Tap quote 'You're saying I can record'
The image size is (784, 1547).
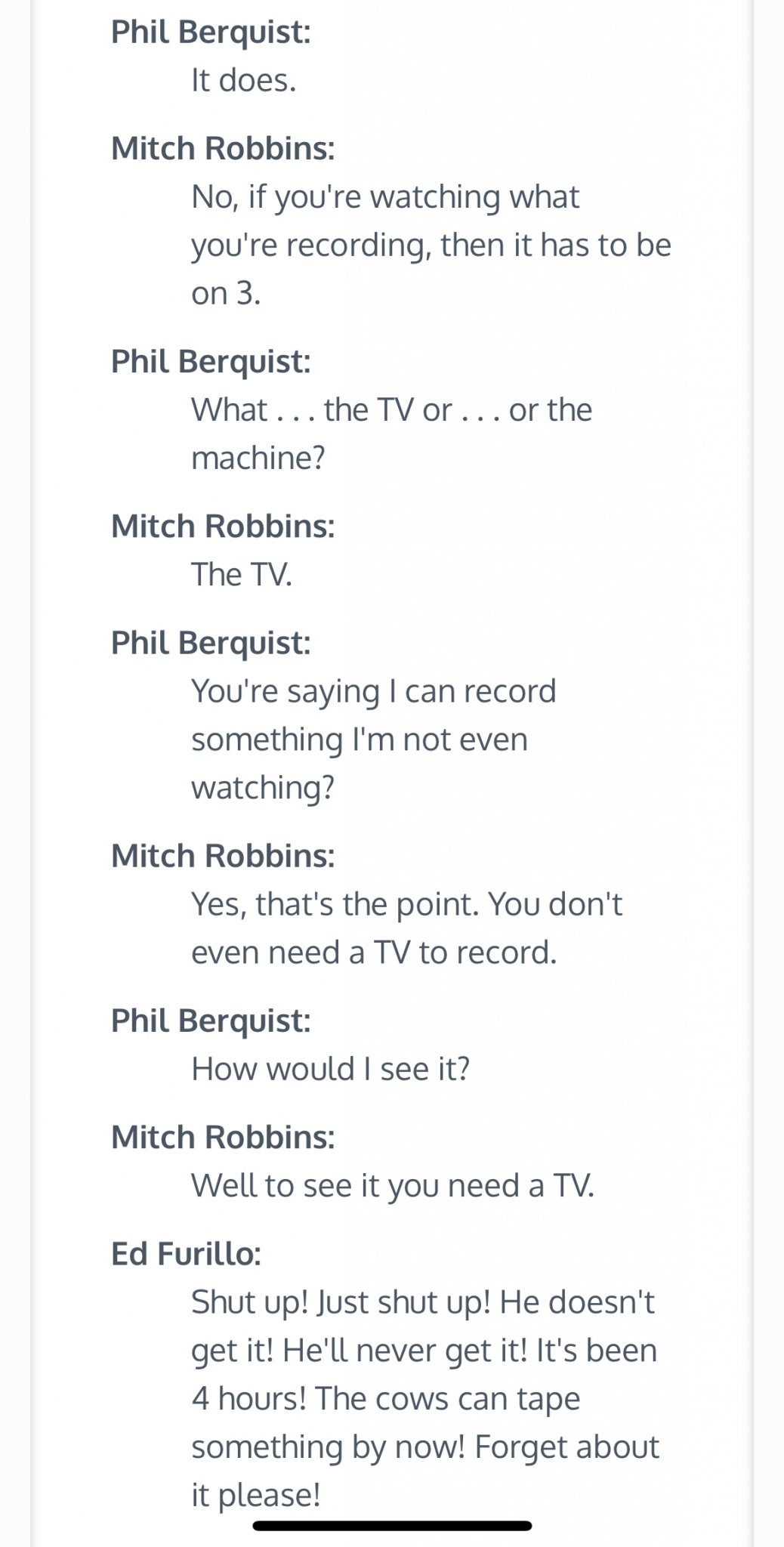click(x=373, y=692)
